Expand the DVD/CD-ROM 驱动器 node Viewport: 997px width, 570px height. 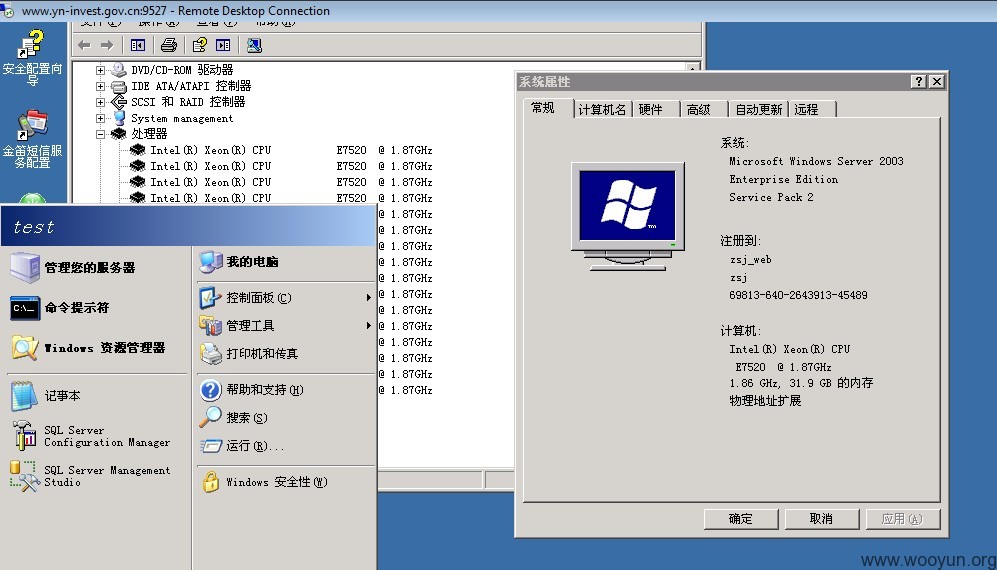100,70
